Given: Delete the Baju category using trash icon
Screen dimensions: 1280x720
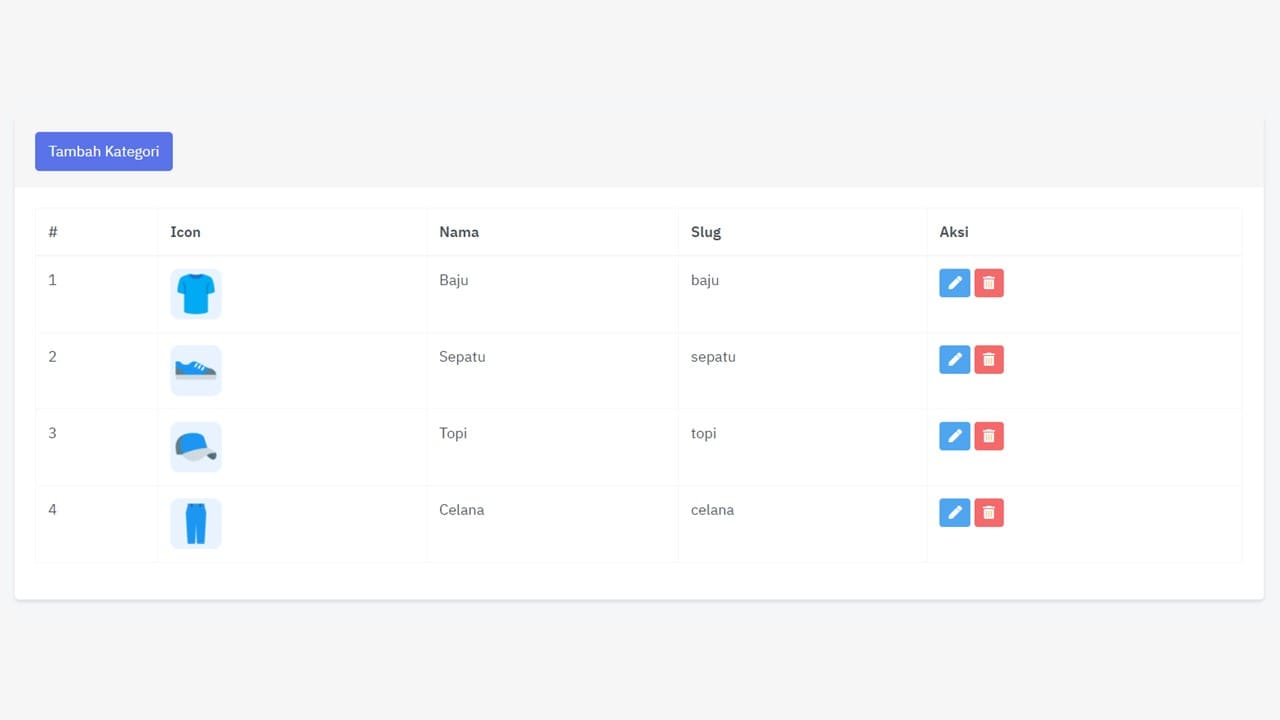Looking at the screenshot, I should point(989,283).
